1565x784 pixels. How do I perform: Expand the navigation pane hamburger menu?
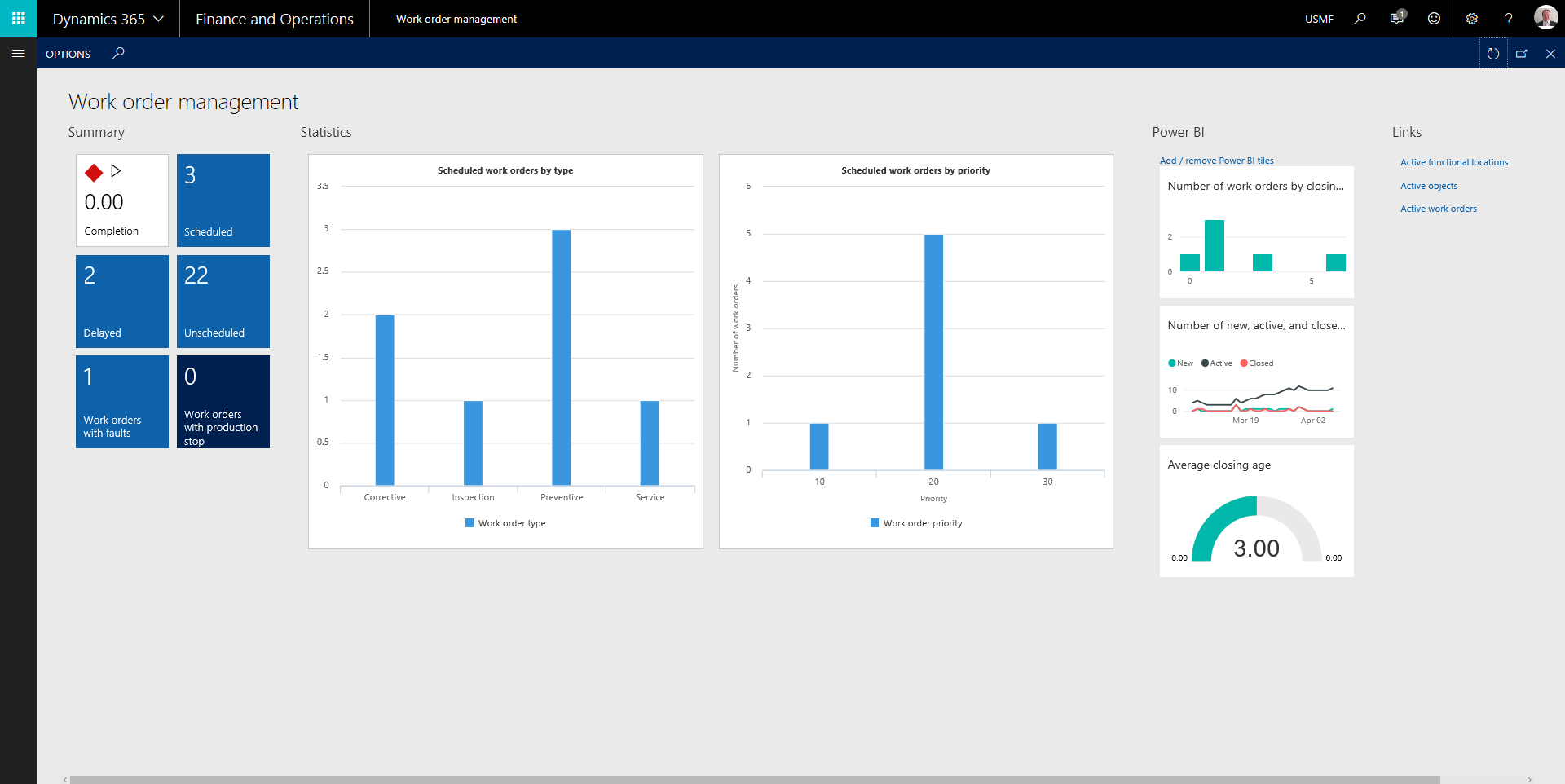pyautogui.click(x=18, y=54)
